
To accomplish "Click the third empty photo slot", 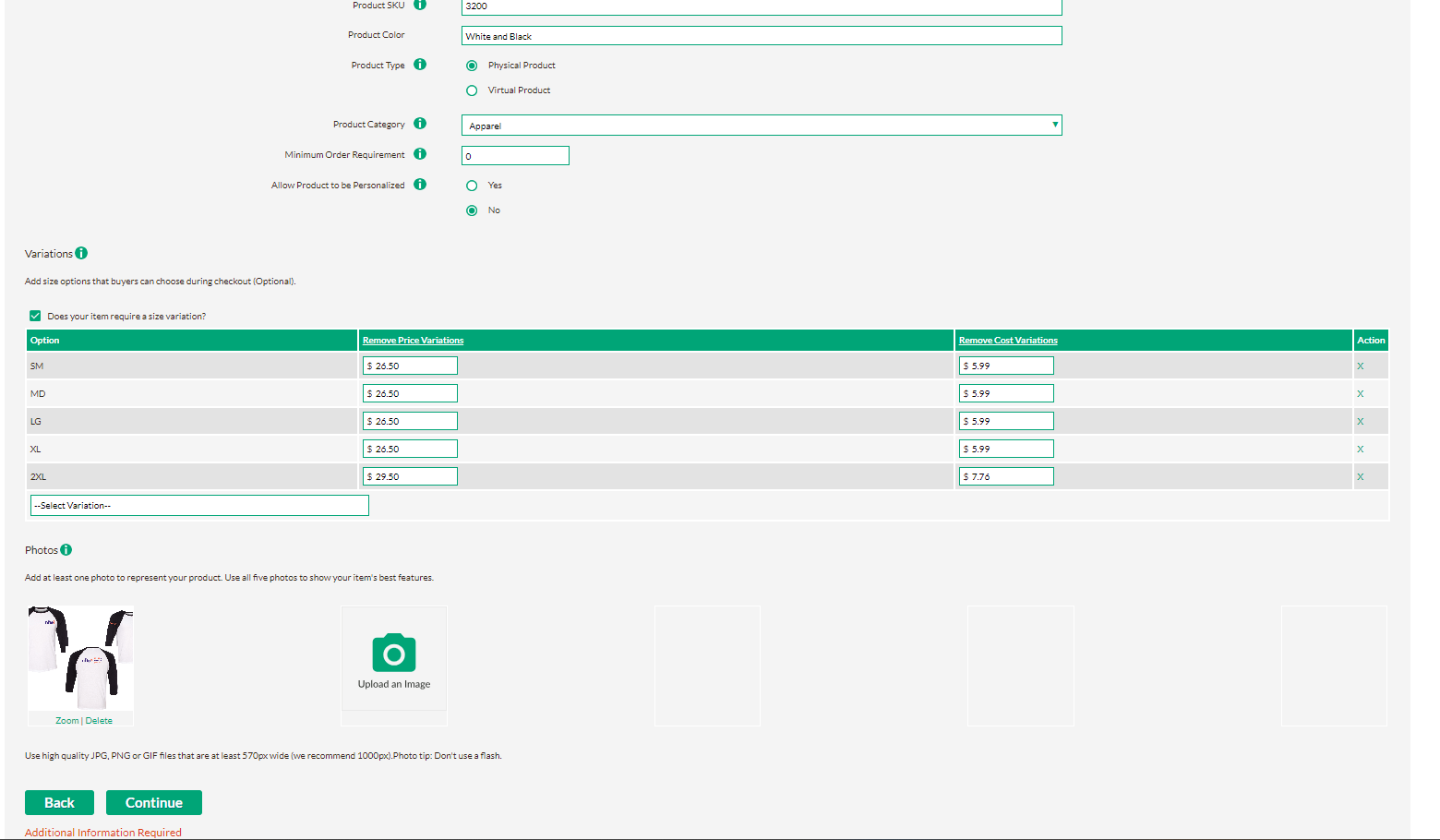I will tap(707, 666).
